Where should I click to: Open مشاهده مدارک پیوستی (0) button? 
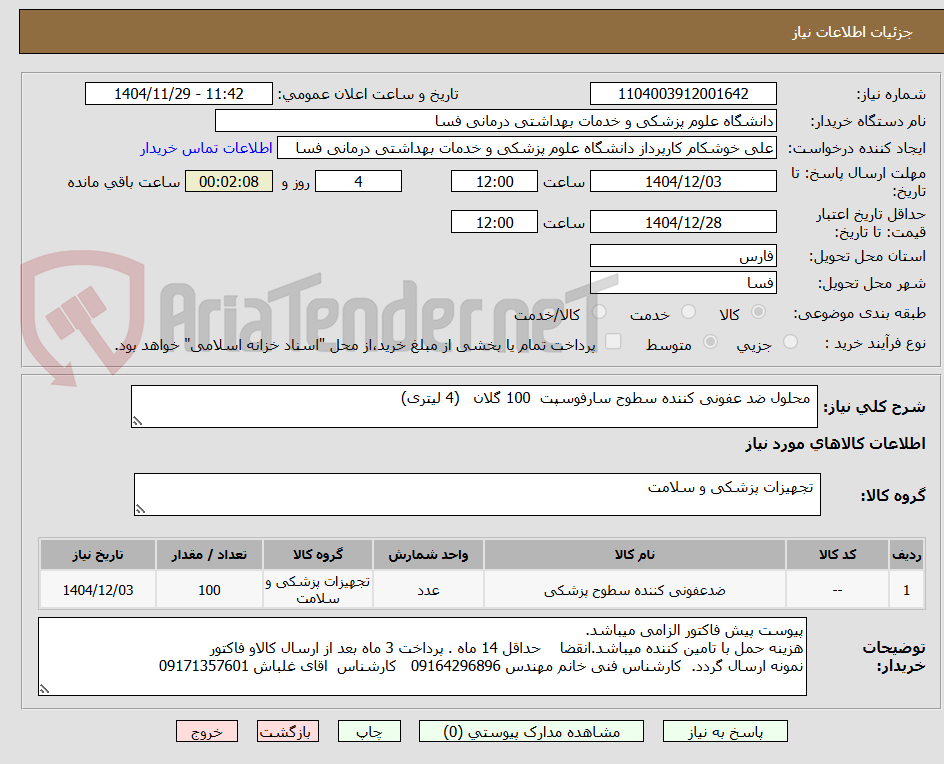[531, 731]
